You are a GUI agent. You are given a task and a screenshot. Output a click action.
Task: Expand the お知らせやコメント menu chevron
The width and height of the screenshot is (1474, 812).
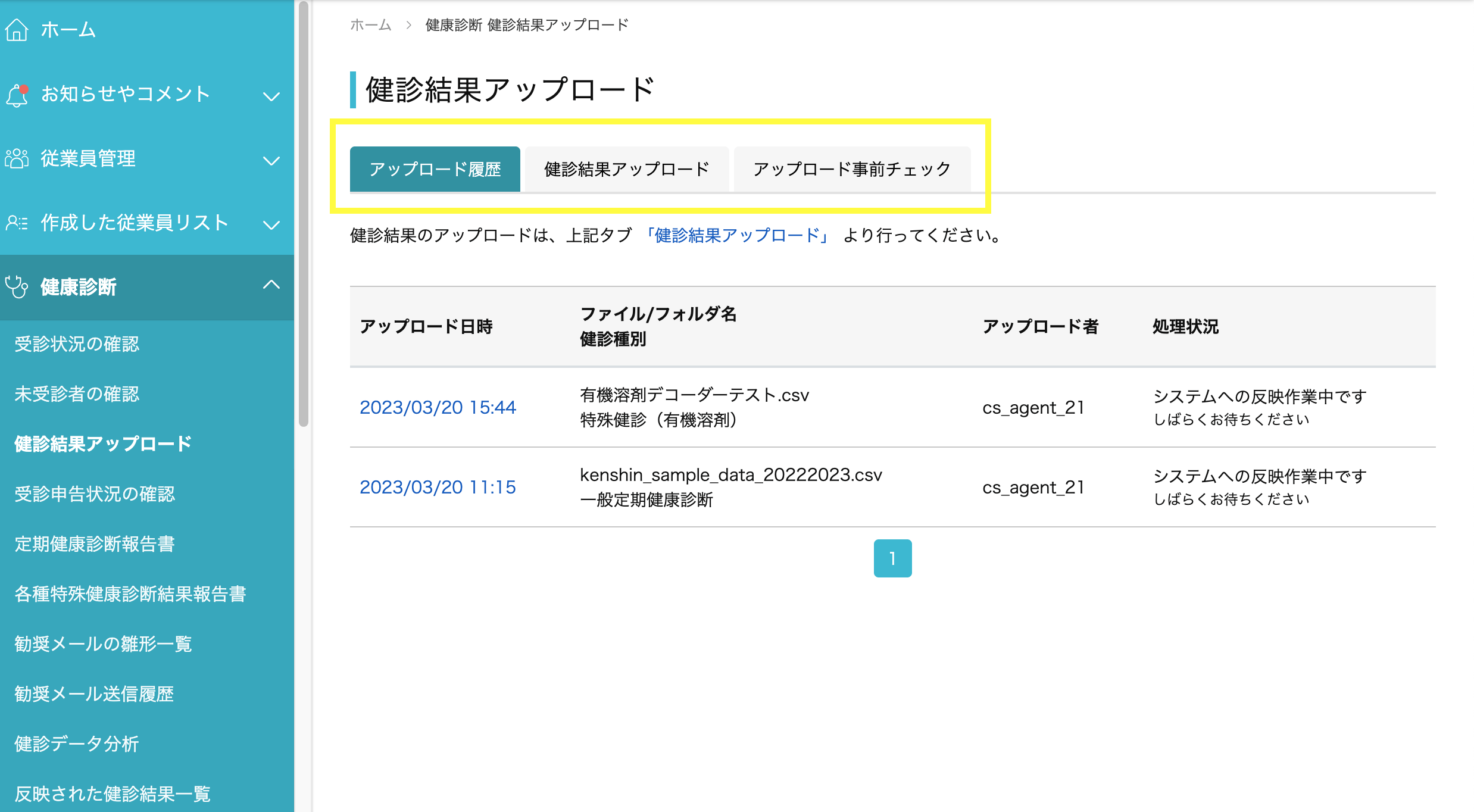(271, 96)
